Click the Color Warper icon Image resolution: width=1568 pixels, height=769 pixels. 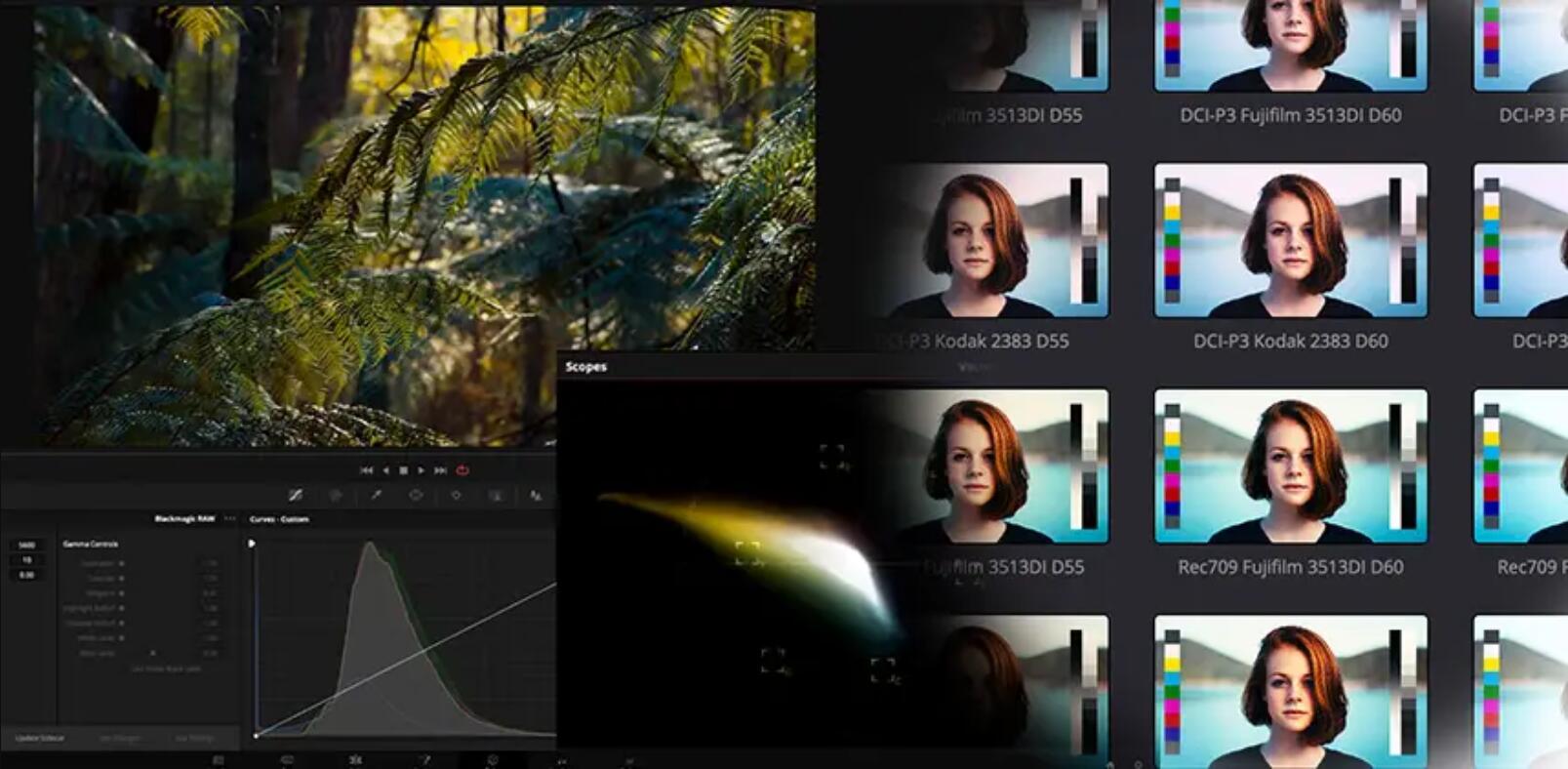pyautogui.click(x=336, y=496)
